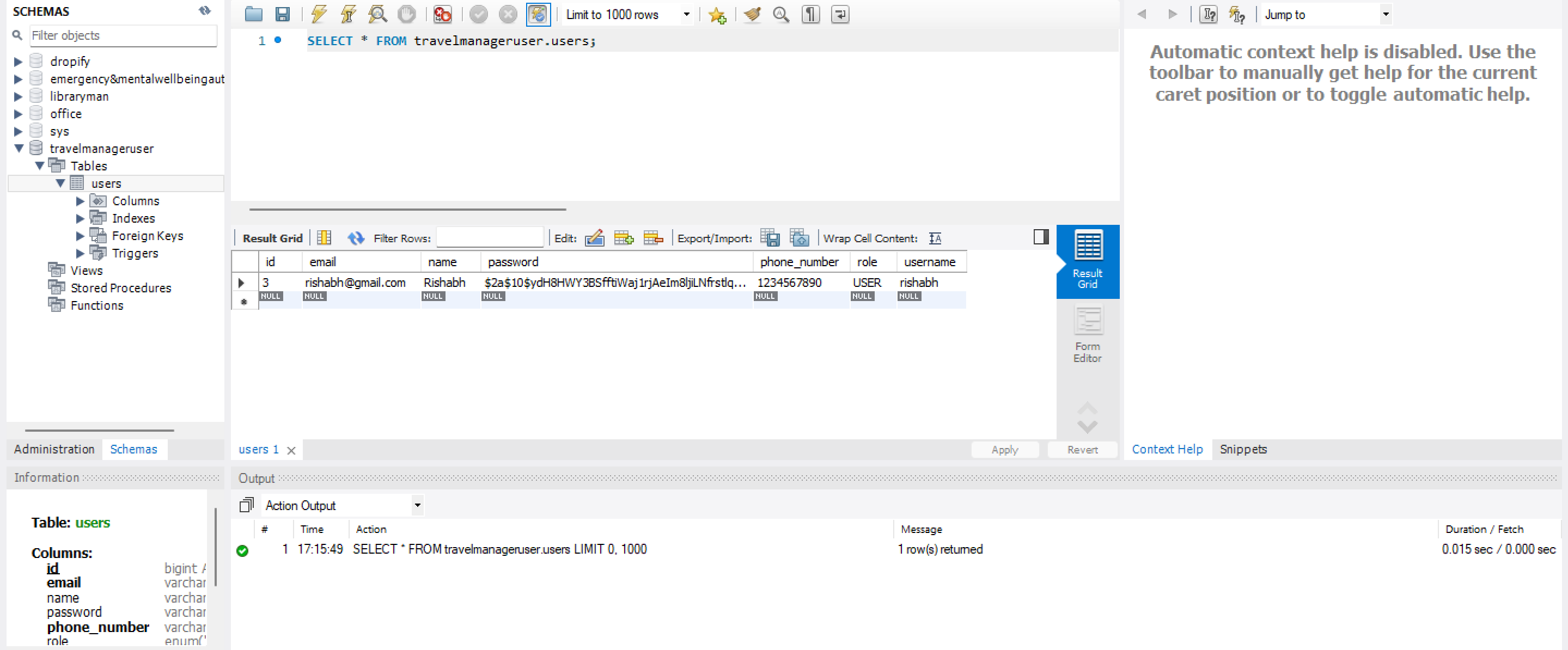Expand the Columns node under users
This screenshot has width=1568, height=650.
coord(81,201)
